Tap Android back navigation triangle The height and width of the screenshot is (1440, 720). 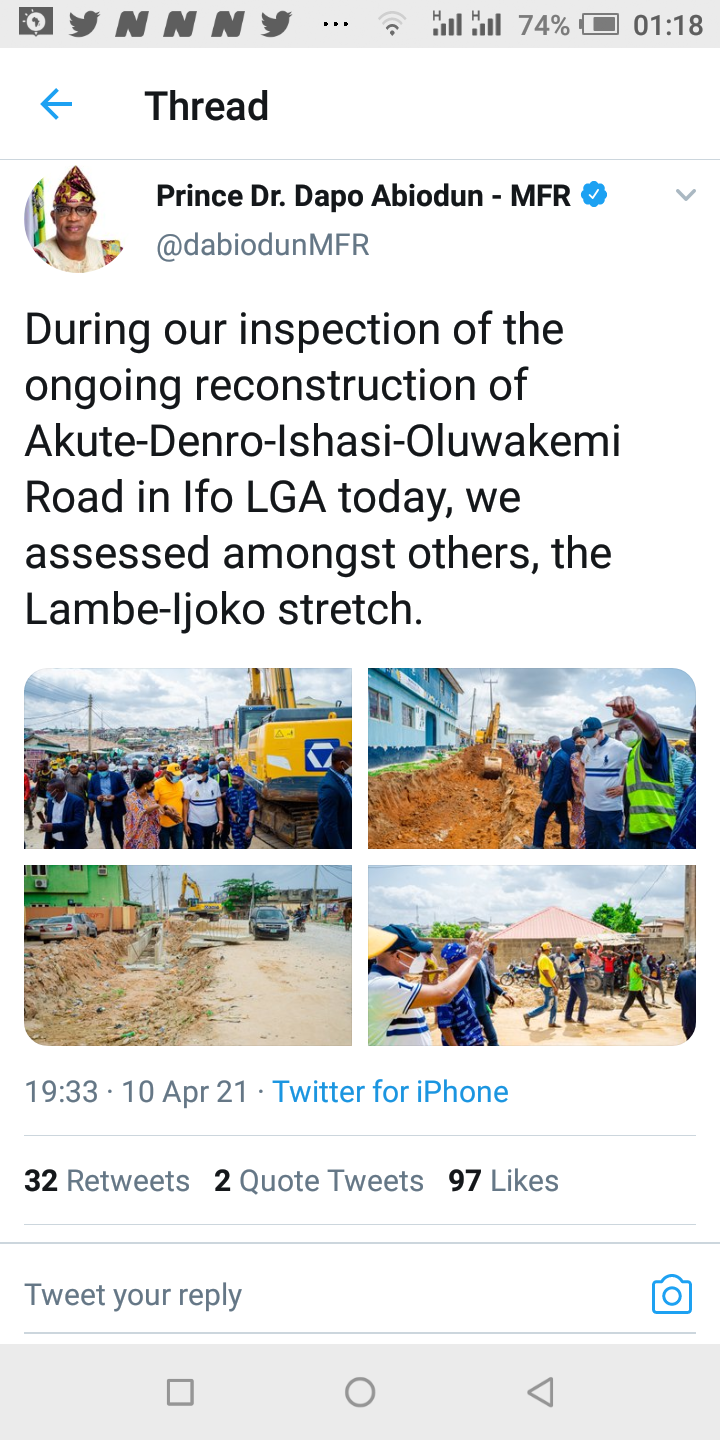(540, 1391)
